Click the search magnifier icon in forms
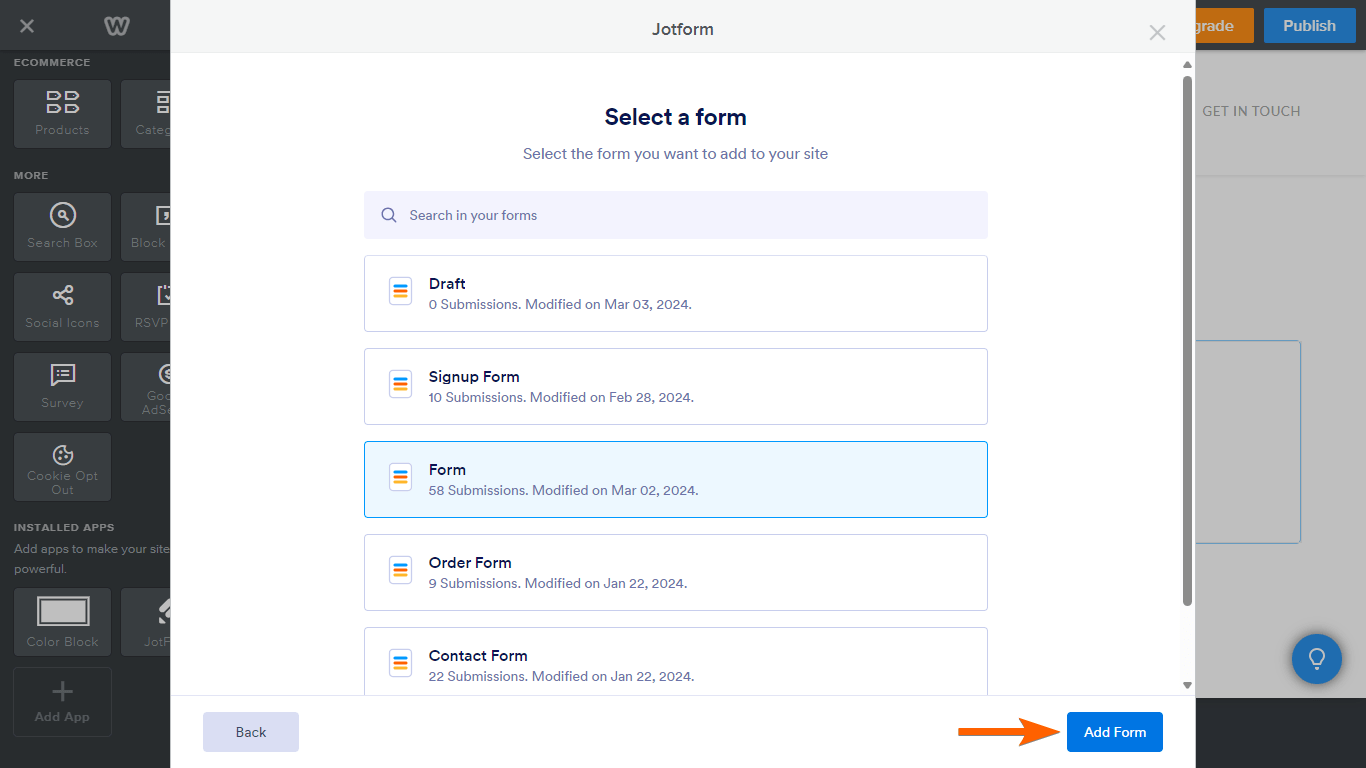Viewport: 1366px width, 768px height. [x=389, y=215]
